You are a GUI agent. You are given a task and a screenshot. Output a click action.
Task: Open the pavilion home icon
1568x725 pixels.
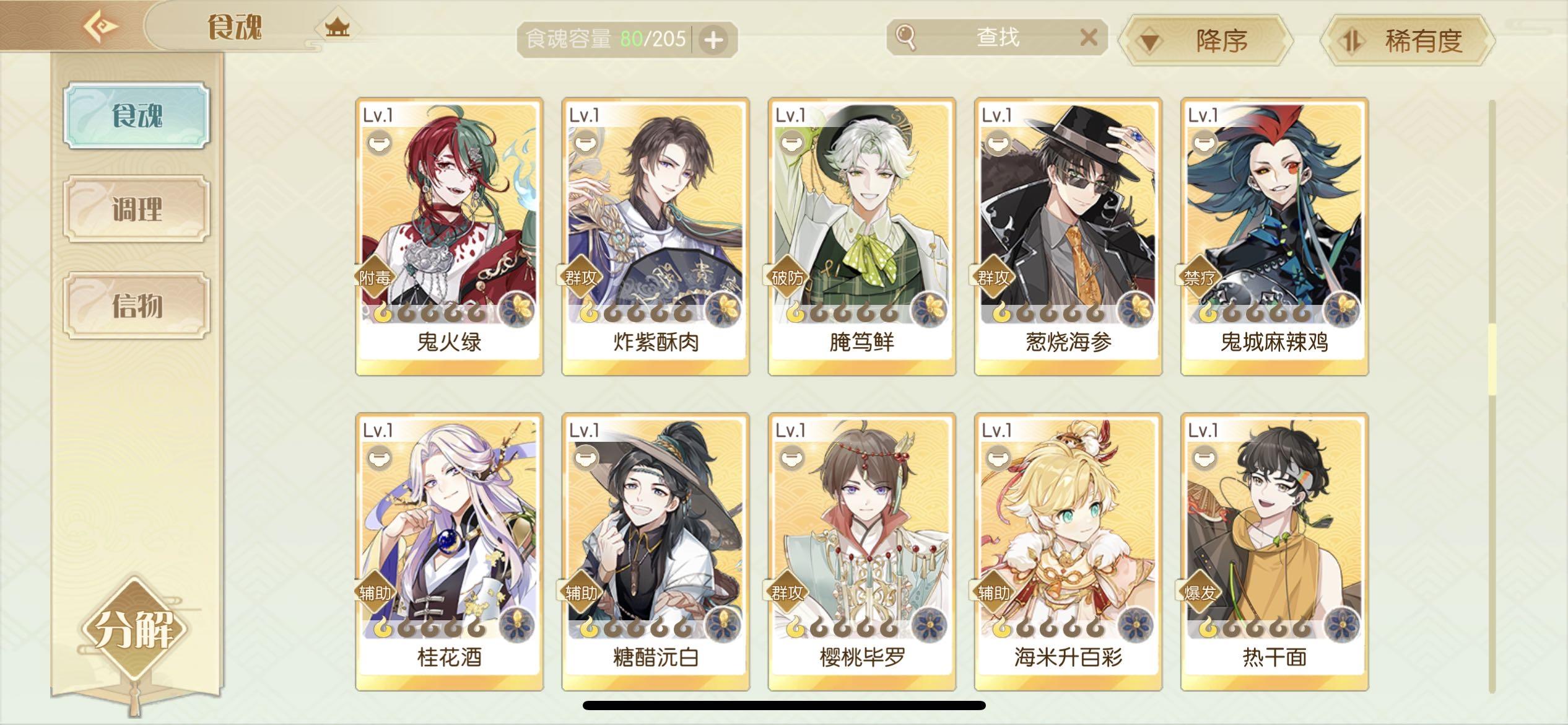coord(338,27)
